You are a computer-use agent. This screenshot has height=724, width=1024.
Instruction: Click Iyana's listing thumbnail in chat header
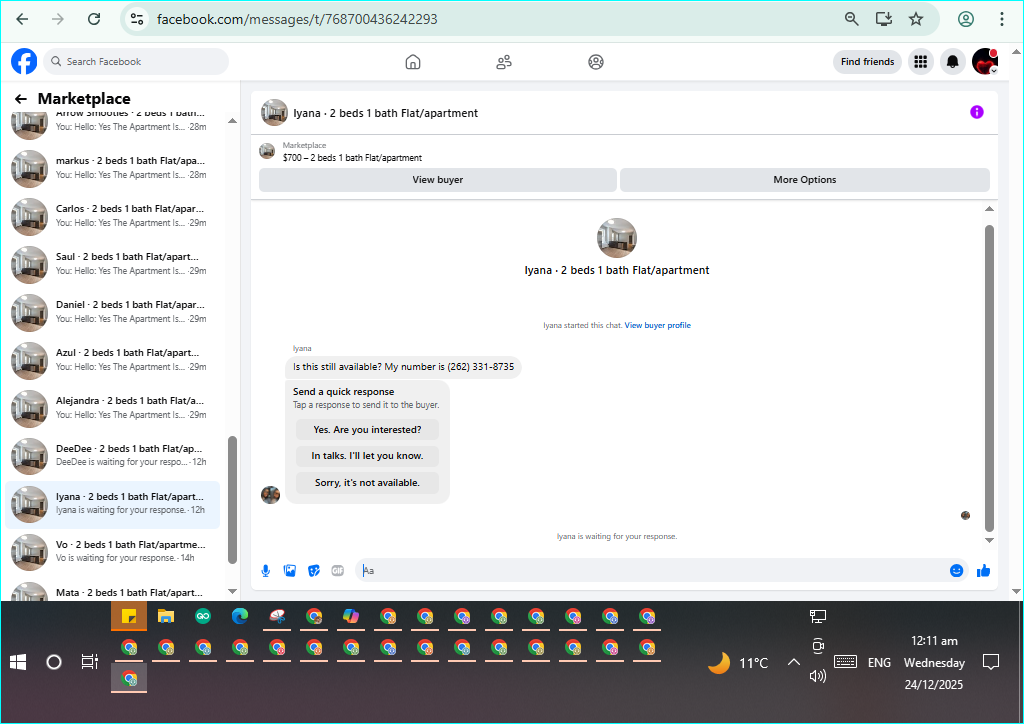[x=274, y=112]
